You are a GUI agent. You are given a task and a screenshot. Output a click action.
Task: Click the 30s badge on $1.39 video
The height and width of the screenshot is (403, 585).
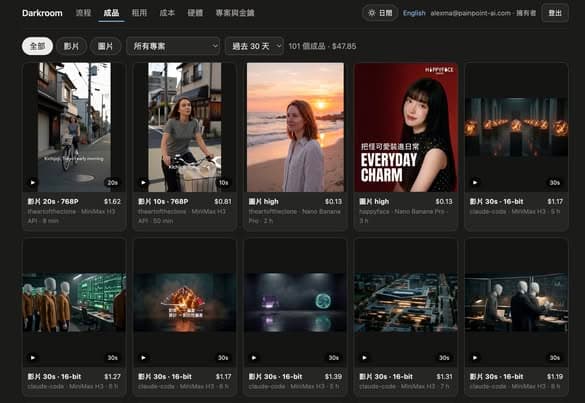[x=334, y=357]
